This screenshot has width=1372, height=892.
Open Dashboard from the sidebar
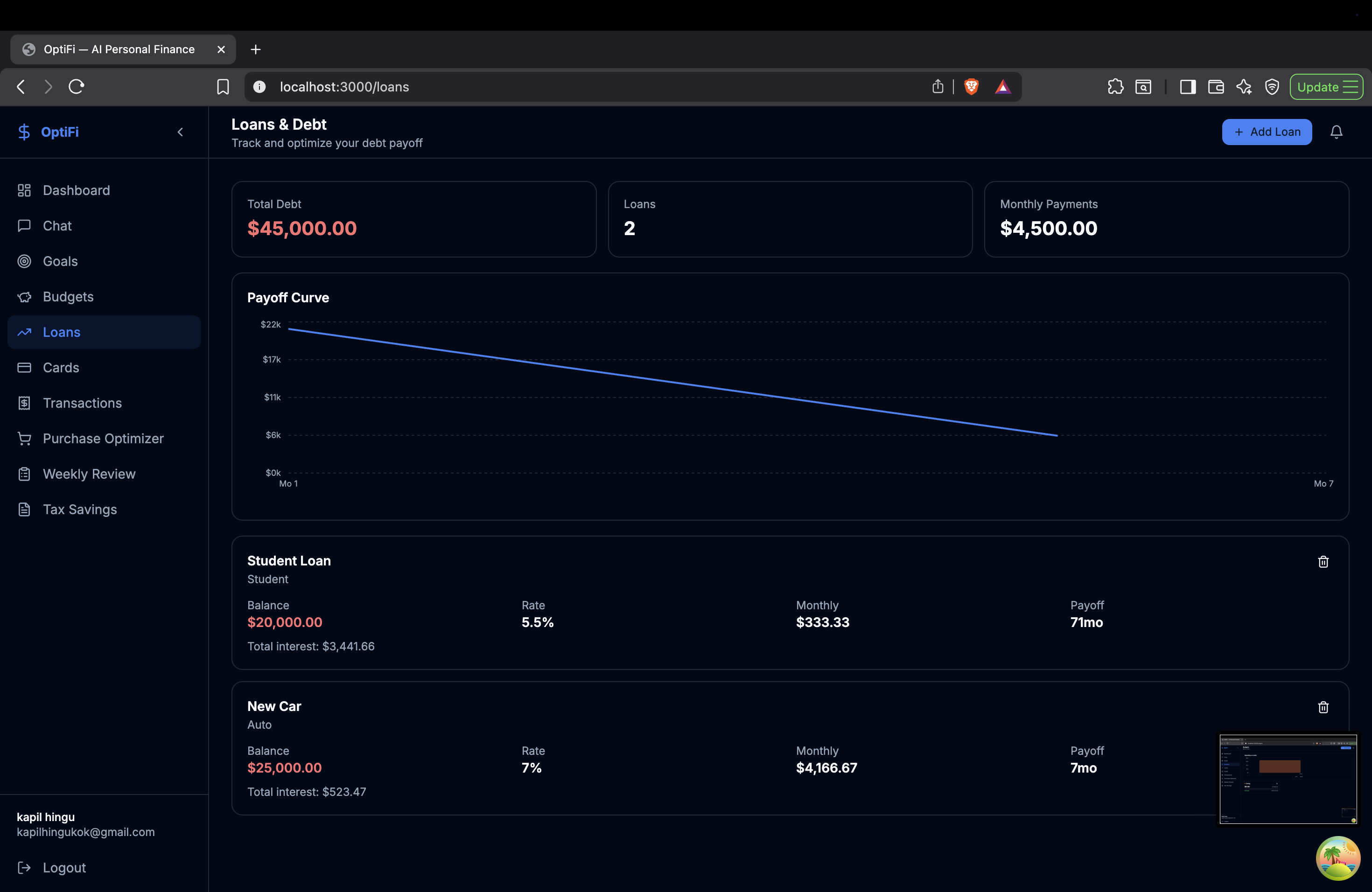pos(76,190)
